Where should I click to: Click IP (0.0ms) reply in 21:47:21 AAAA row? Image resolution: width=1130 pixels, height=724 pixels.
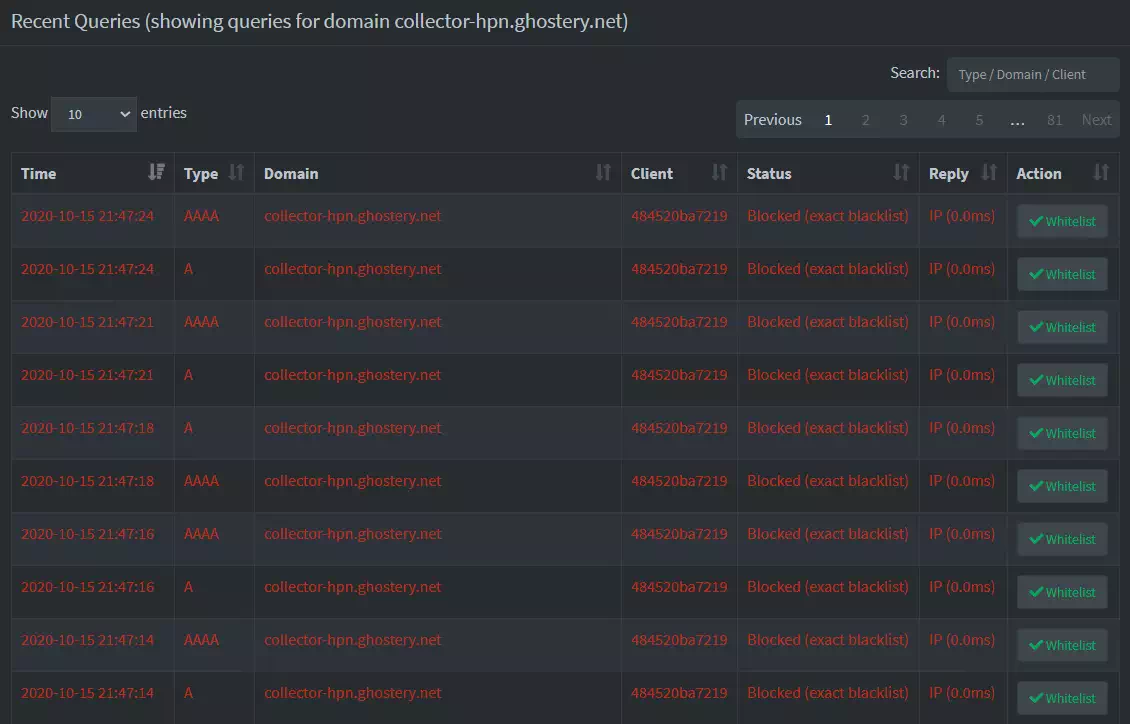pyautogui.click(x=961, y=321)
